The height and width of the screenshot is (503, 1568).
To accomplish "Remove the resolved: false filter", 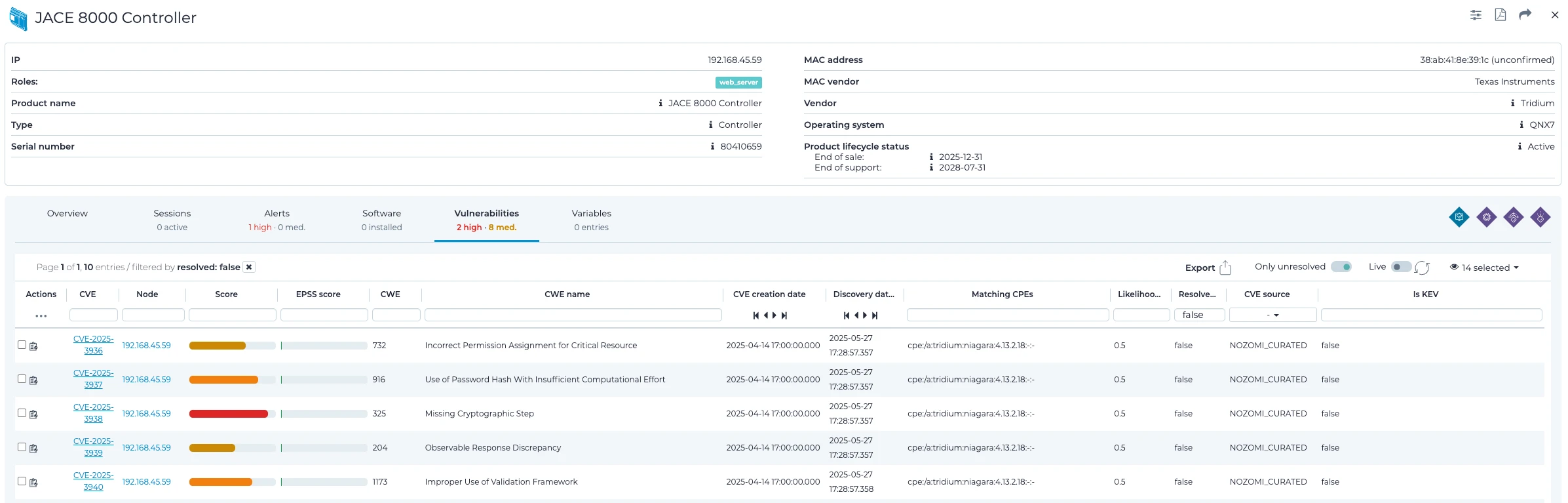I will pos(249,267).
